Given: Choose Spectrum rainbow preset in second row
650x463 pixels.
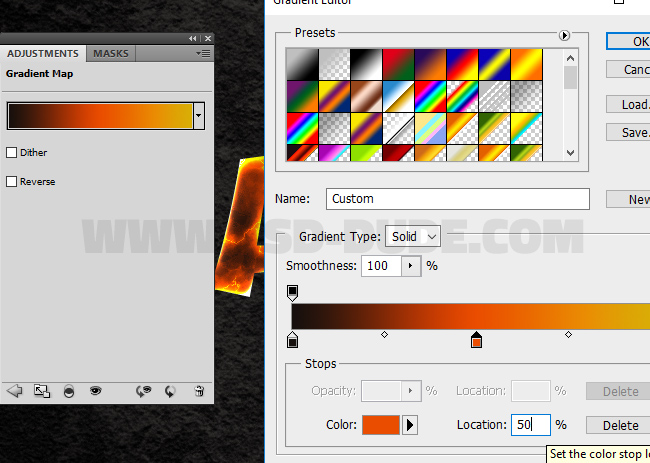Looking at the screenshot, I should tap(430, 96).
